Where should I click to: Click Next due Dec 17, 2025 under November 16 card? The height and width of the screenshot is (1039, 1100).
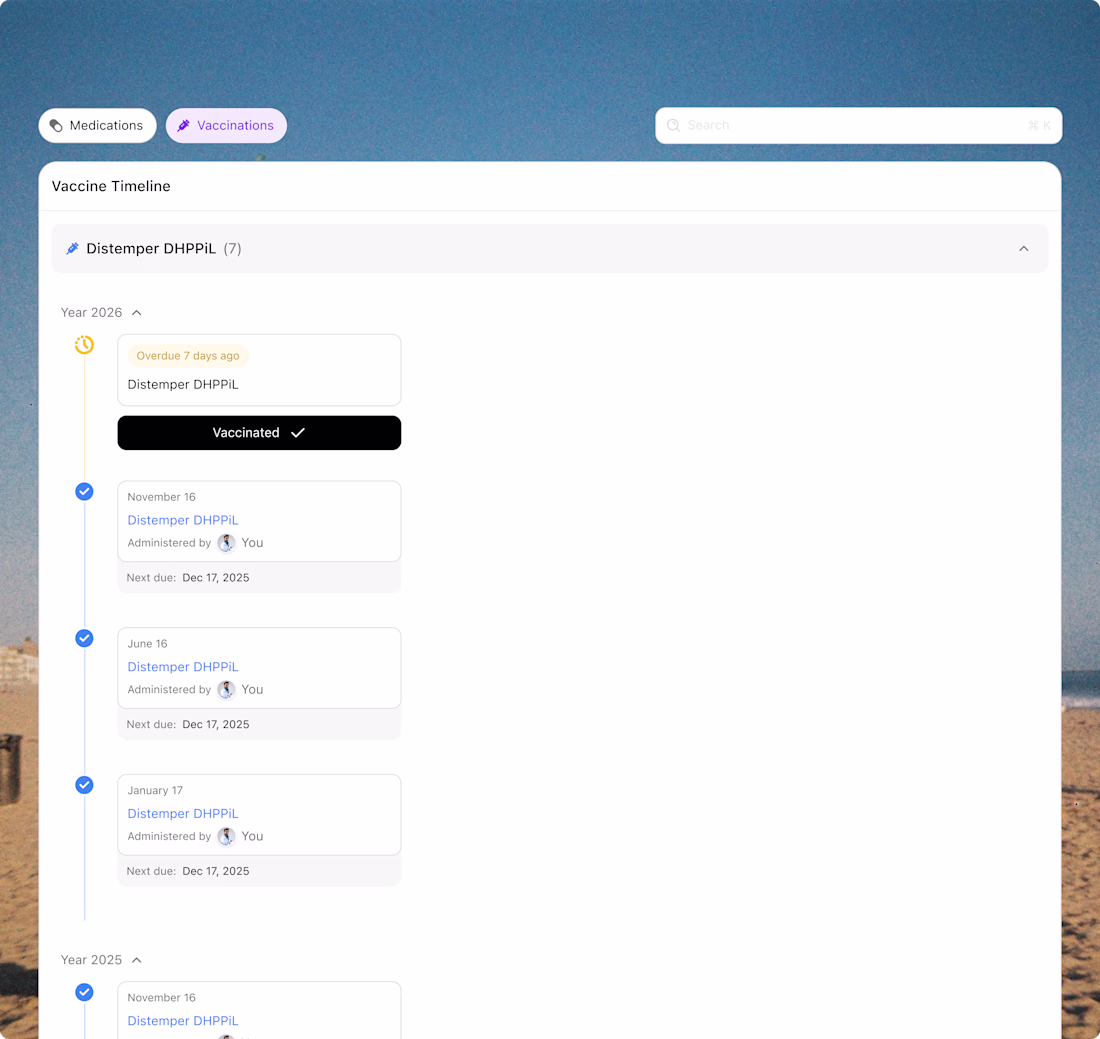tap(188, 577)
